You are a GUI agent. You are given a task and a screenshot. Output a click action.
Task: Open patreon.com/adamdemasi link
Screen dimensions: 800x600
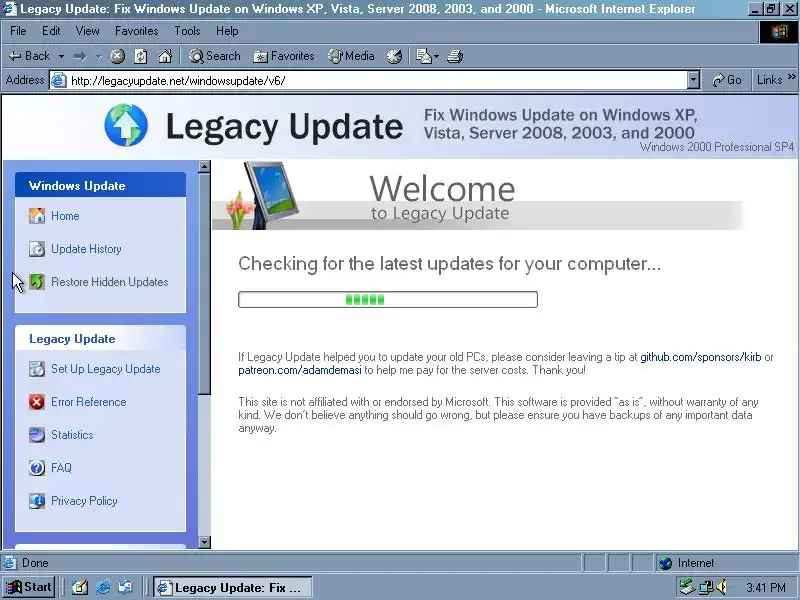pyautogui.click(x=300, y=370)
